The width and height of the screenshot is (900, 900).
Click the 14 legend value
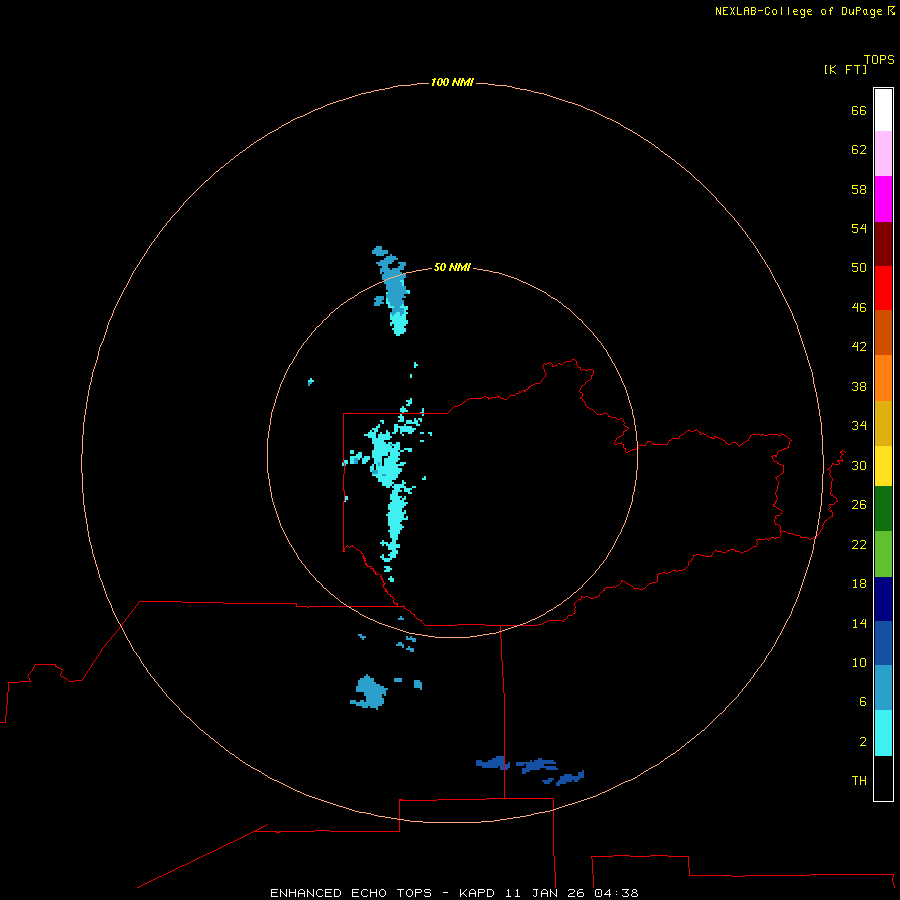tap(859, 623)
